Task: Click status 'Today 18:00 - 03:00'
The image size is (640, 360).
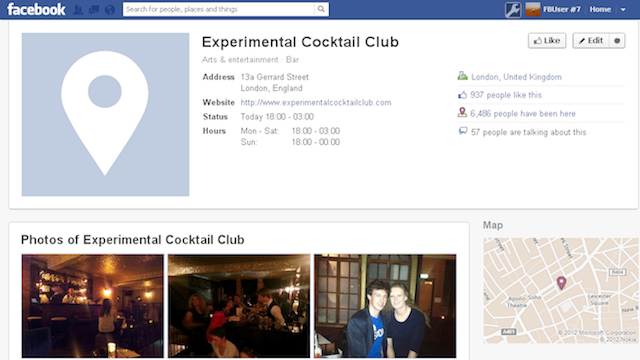Action: [277, 117]
